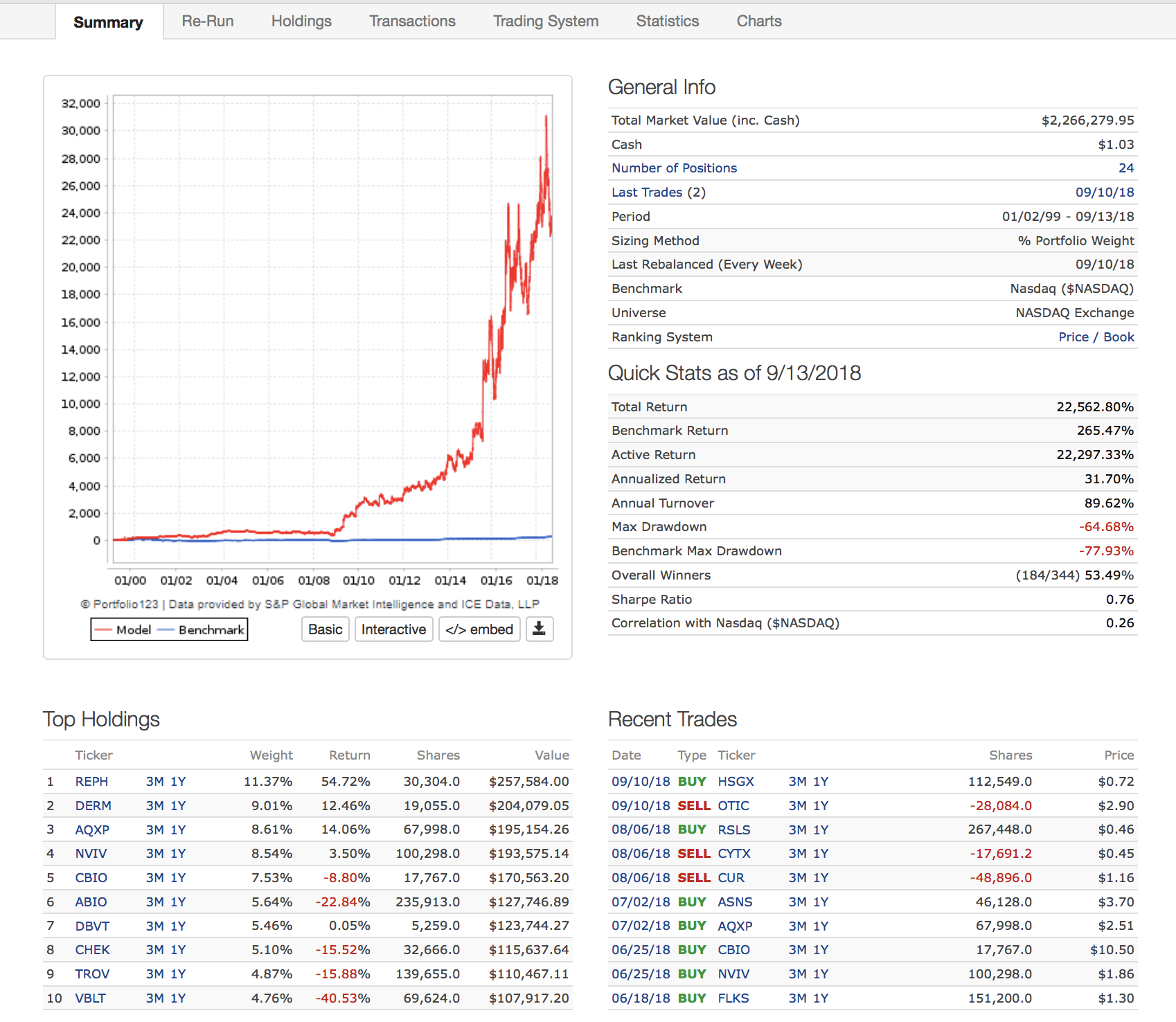View the Charts tab
This screenshot has width=1176, height=1022.
tap(758, 21)
